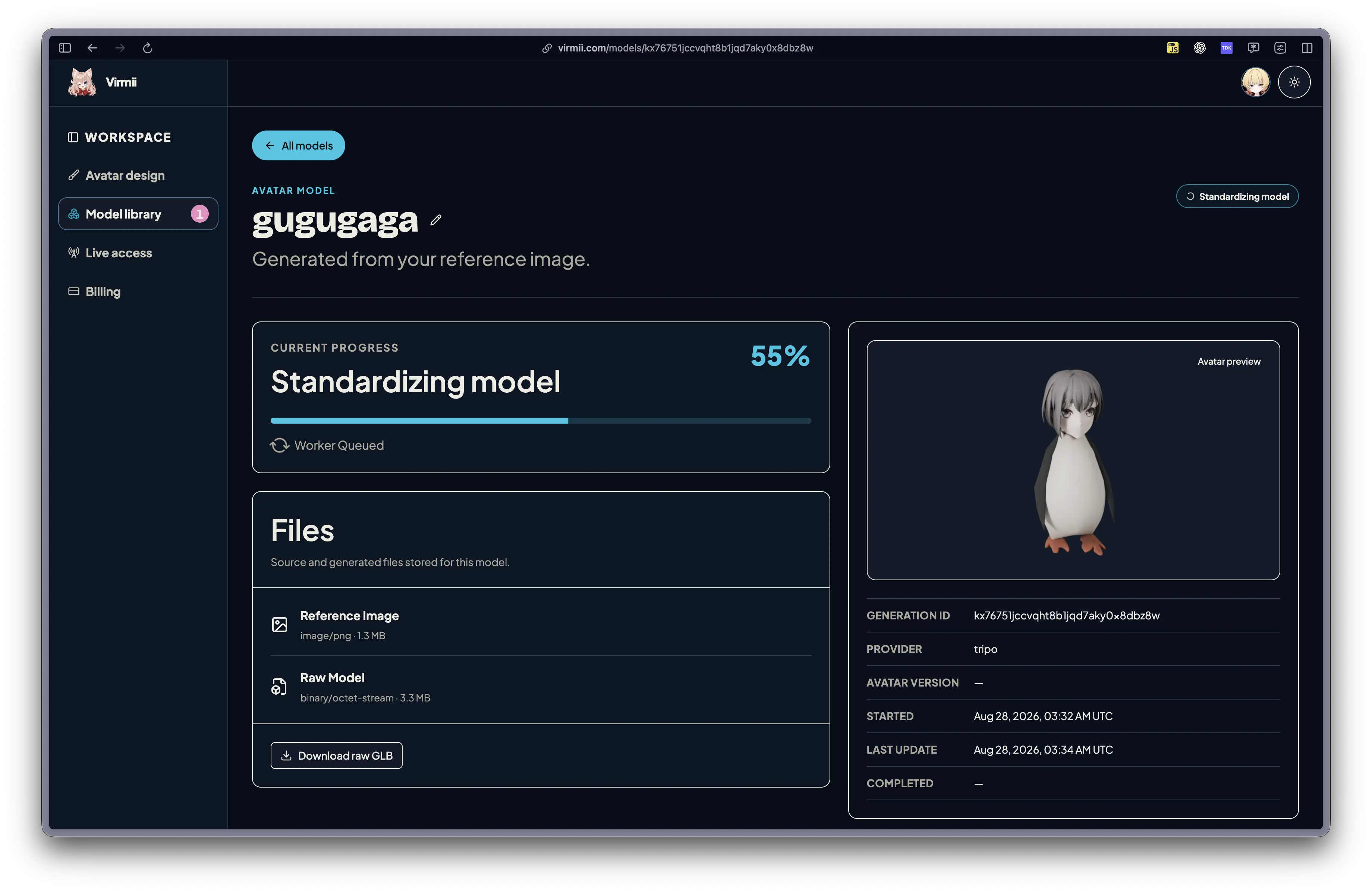Click Download raw GLB button

pyautogui.click(x=337, y=756)
